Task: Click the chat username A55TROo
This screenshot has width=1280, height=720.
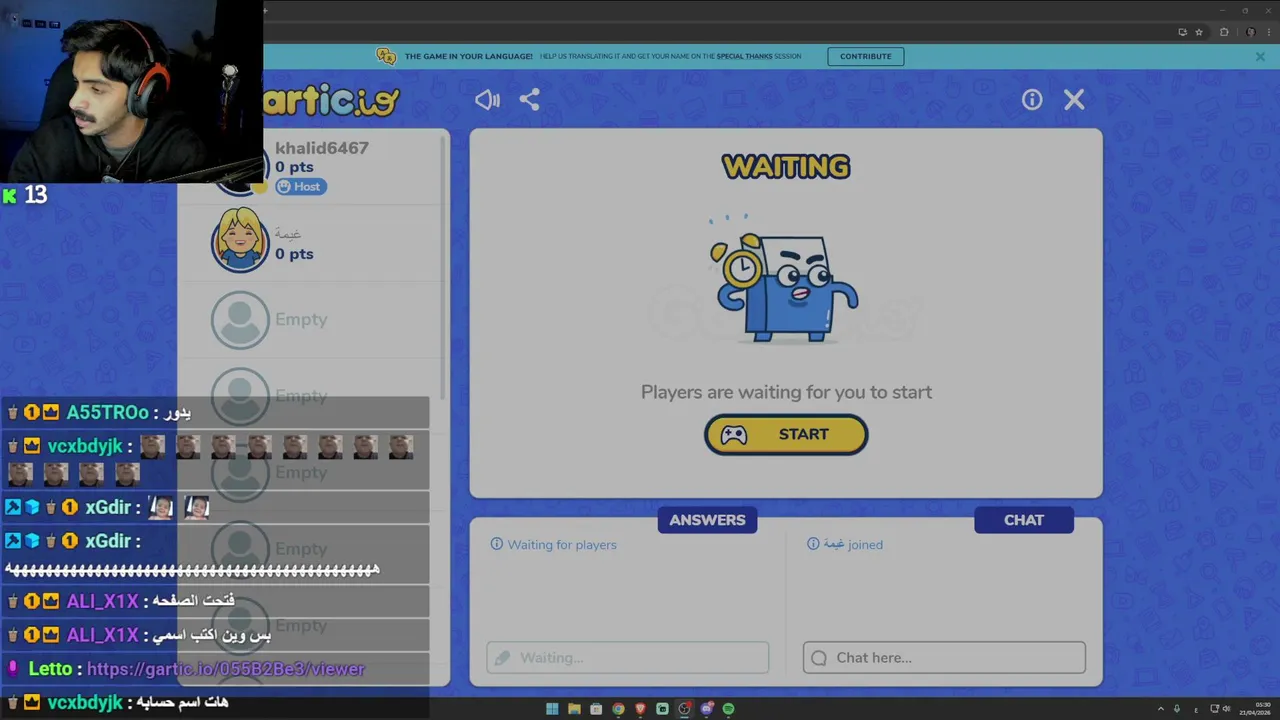Action: point(107,413)
